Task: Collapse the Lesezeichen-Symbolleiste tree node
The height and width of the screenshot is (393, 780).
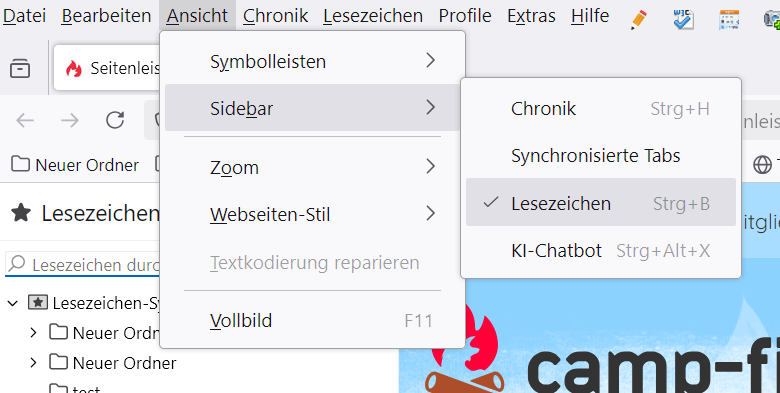Action: [13, 302]
